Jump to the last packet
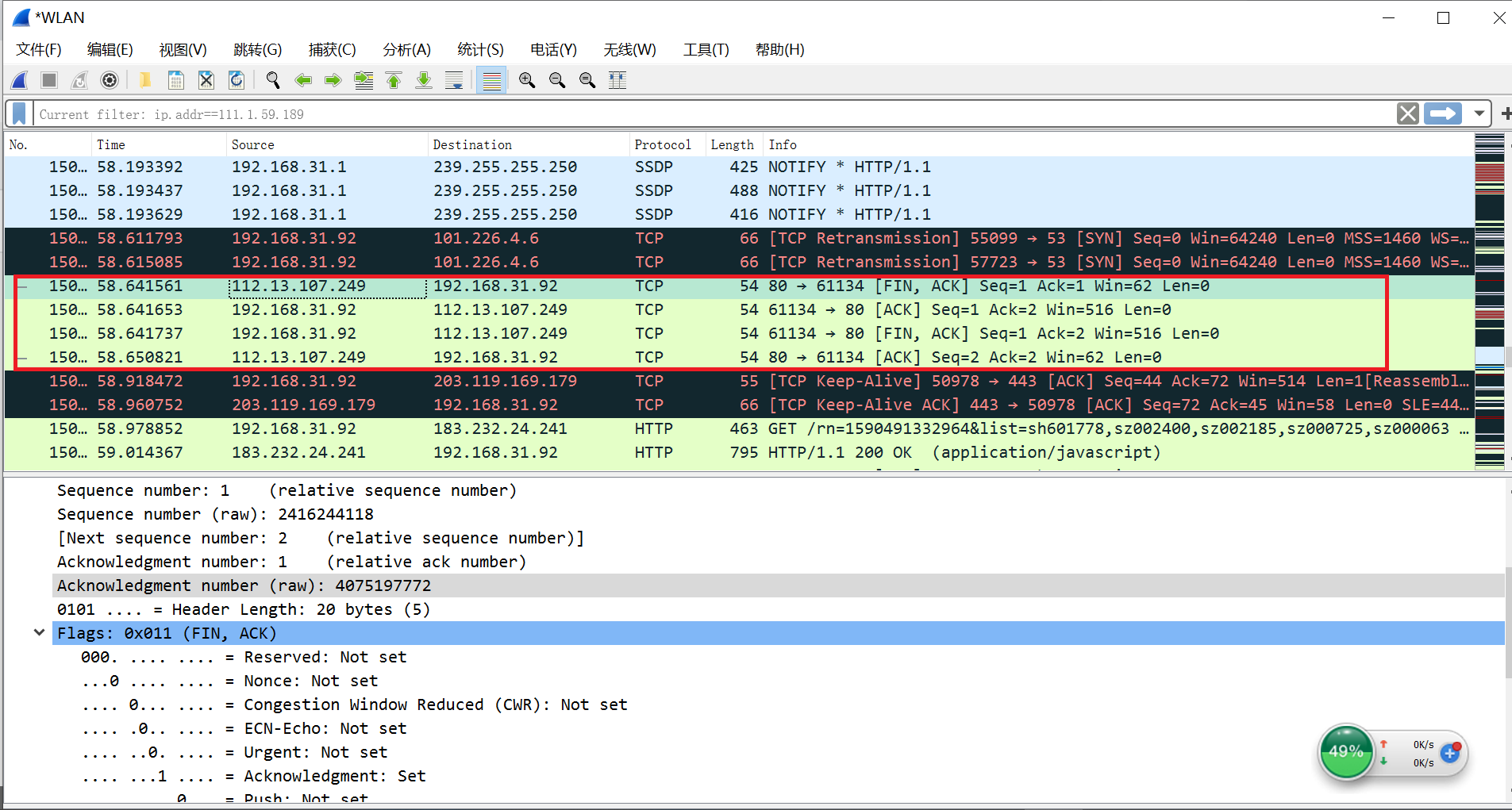This screenshot has height=810, width=1512. click(423, 79)
